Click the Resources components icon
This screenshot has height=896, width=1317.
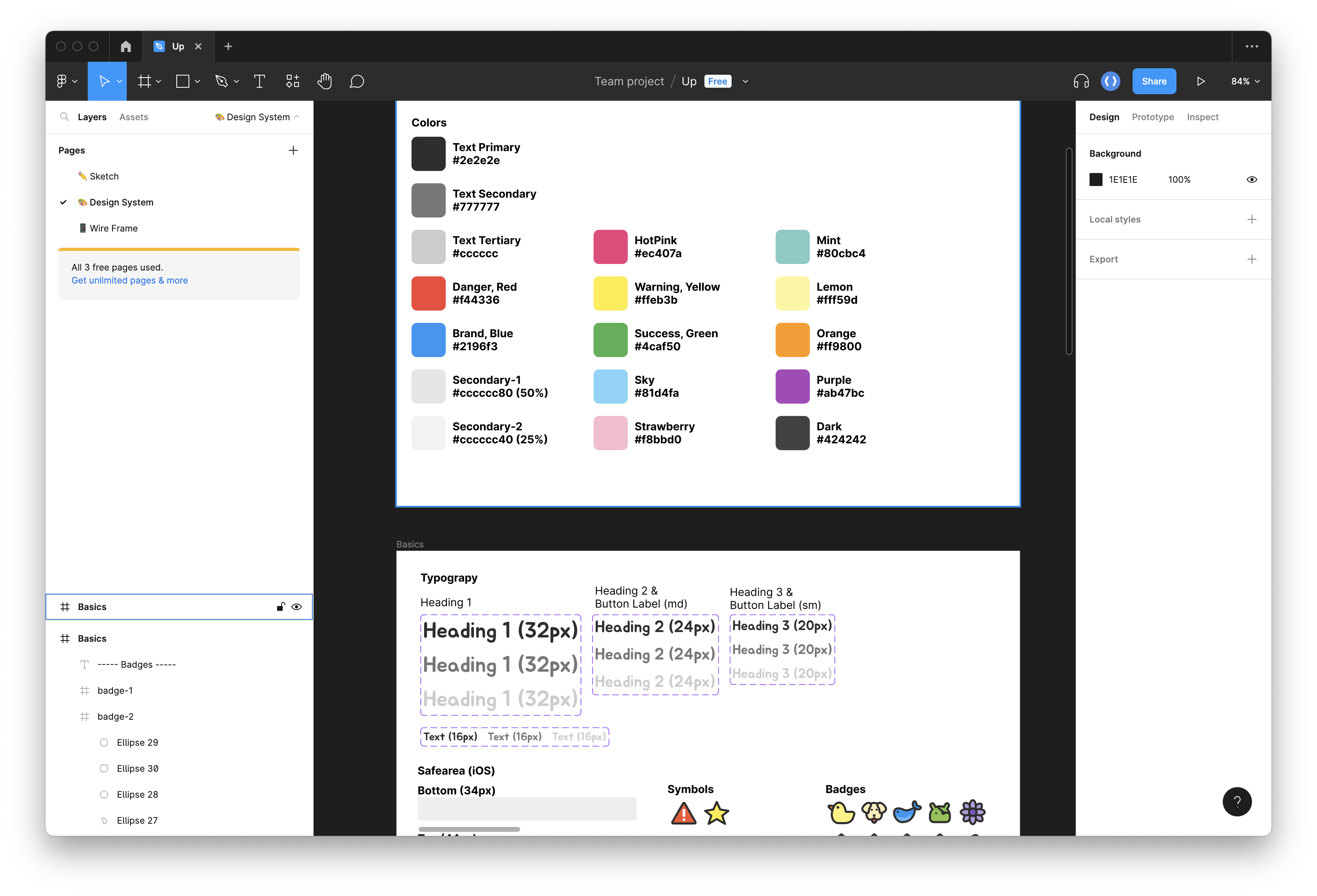pos(292,81)
